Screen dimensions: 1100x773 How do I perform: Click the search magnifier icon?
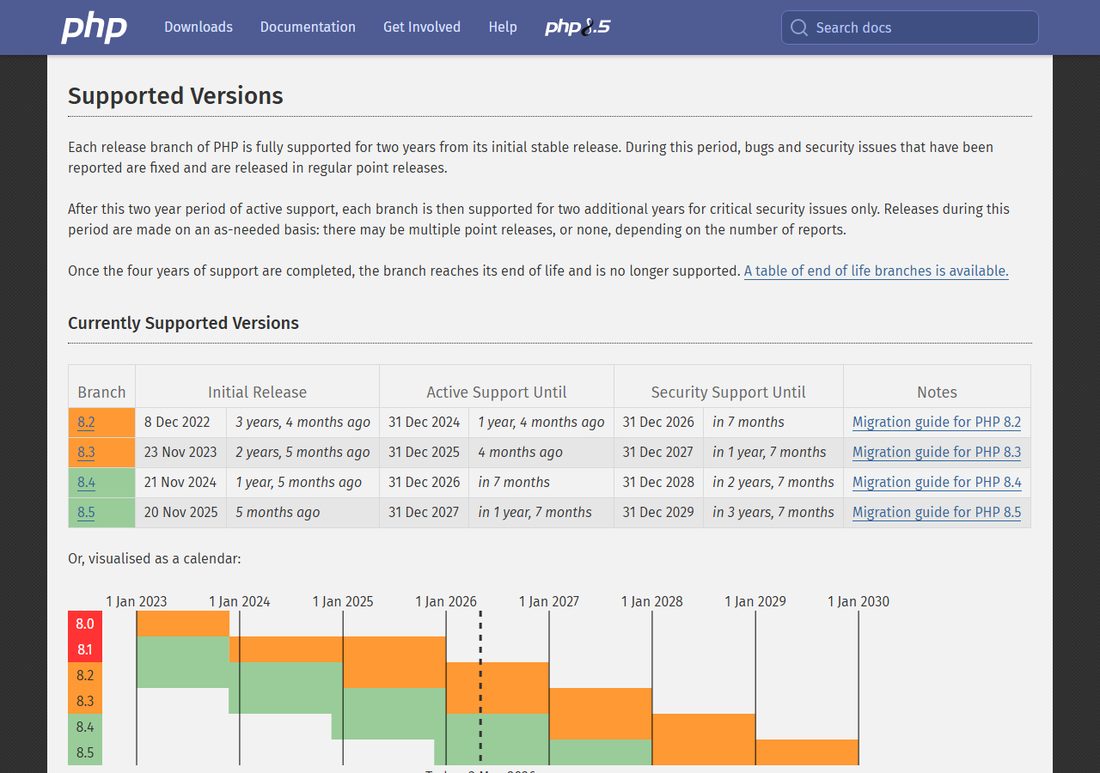[799, 27]
